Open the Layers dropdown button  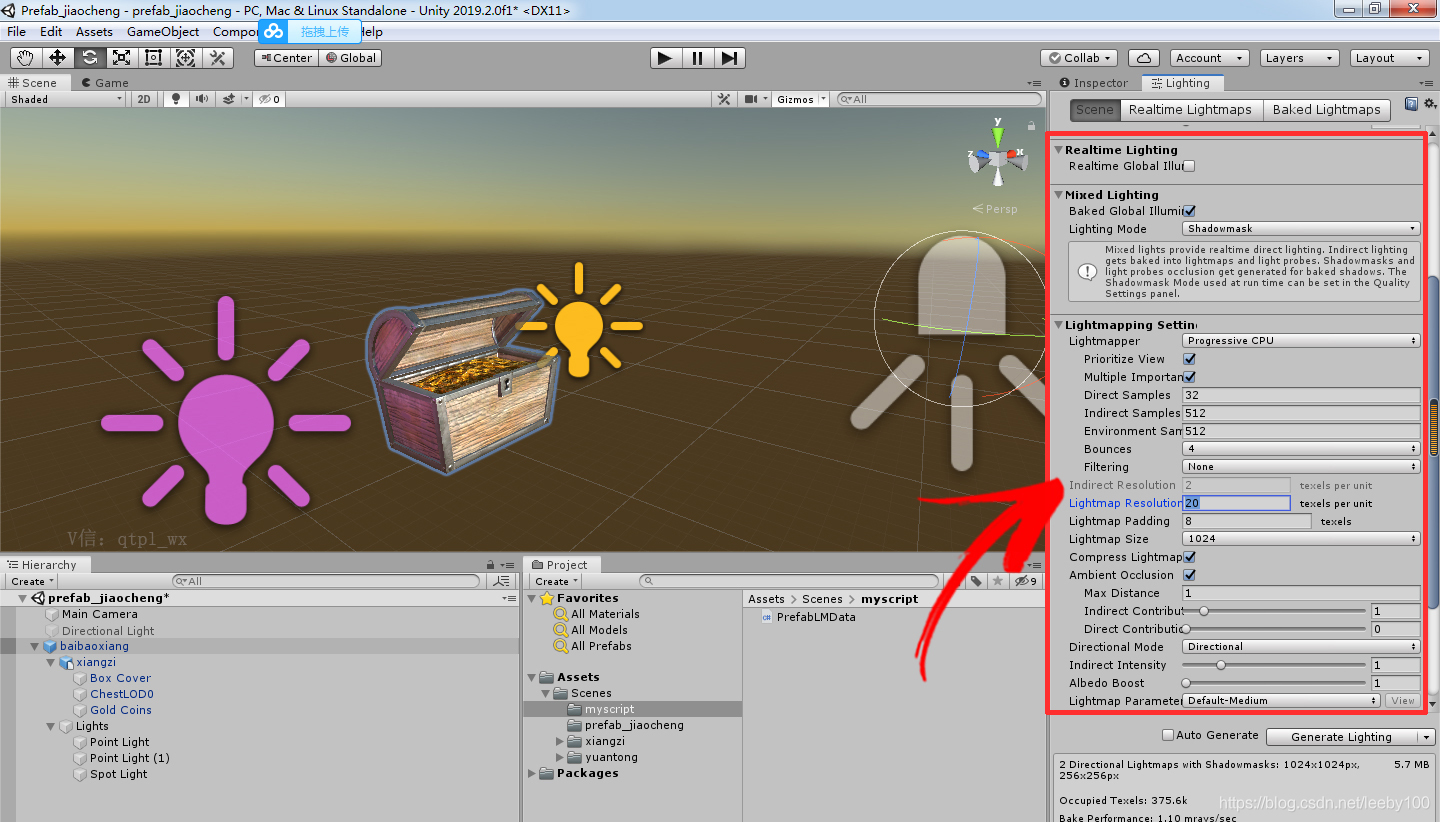[1299, 58]
